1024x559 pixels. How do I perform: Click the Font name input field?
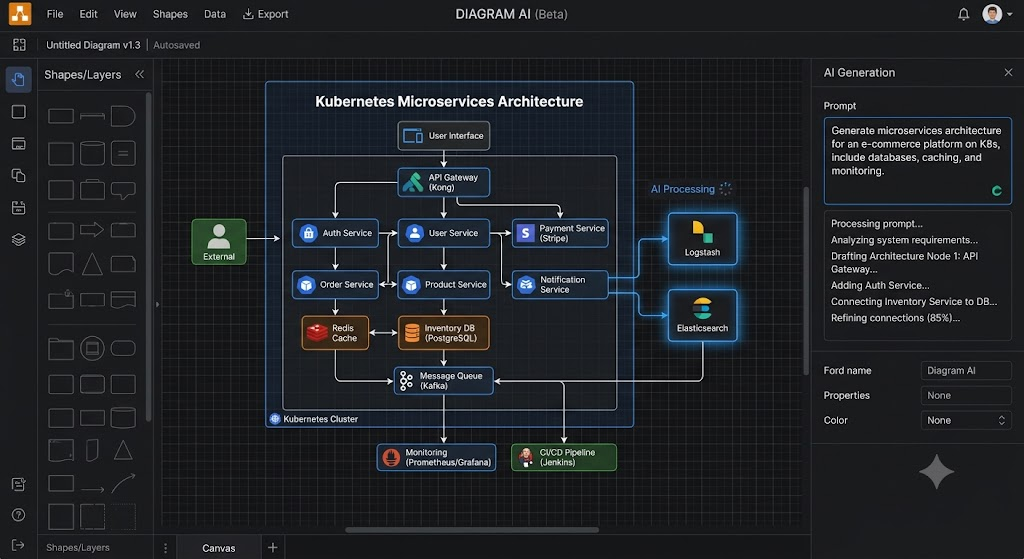(966, 370)
